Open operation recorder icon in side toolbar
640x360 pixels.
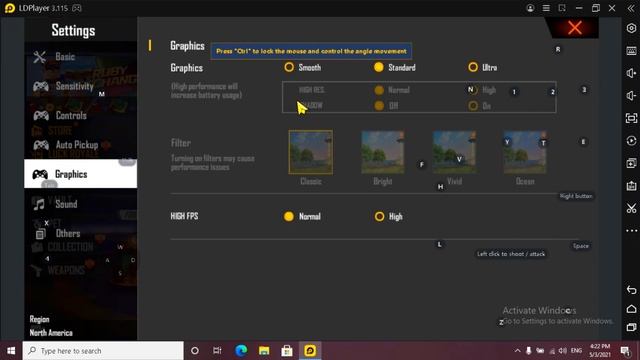[631, 141]
